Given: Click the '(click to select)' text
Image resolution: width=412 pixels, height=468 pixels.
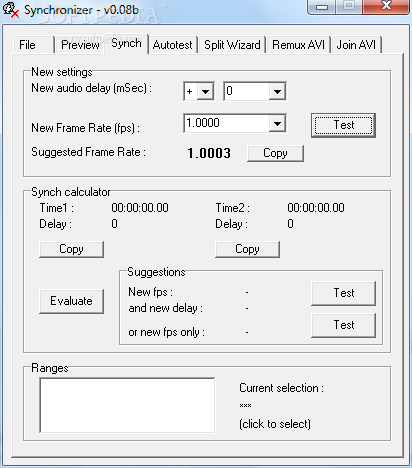Looking at the screenshot, I should [x=275, y=424].
